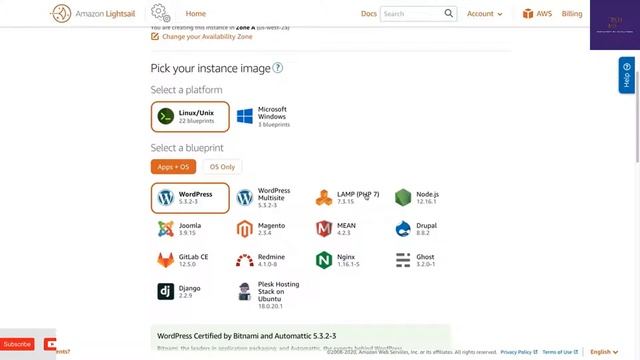
Task: Open help icon next to Pick your instance image
Action: click(x=278, y=68)
